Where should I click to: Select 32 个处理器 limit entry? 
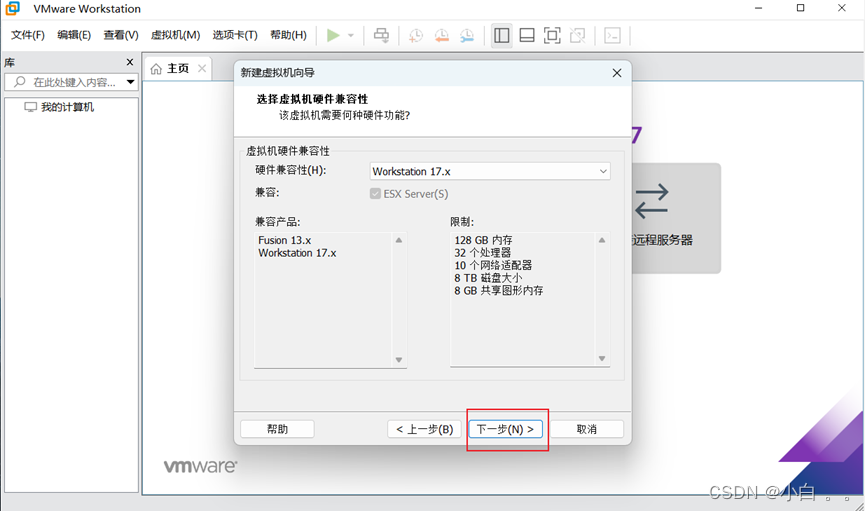click(483, 253)
